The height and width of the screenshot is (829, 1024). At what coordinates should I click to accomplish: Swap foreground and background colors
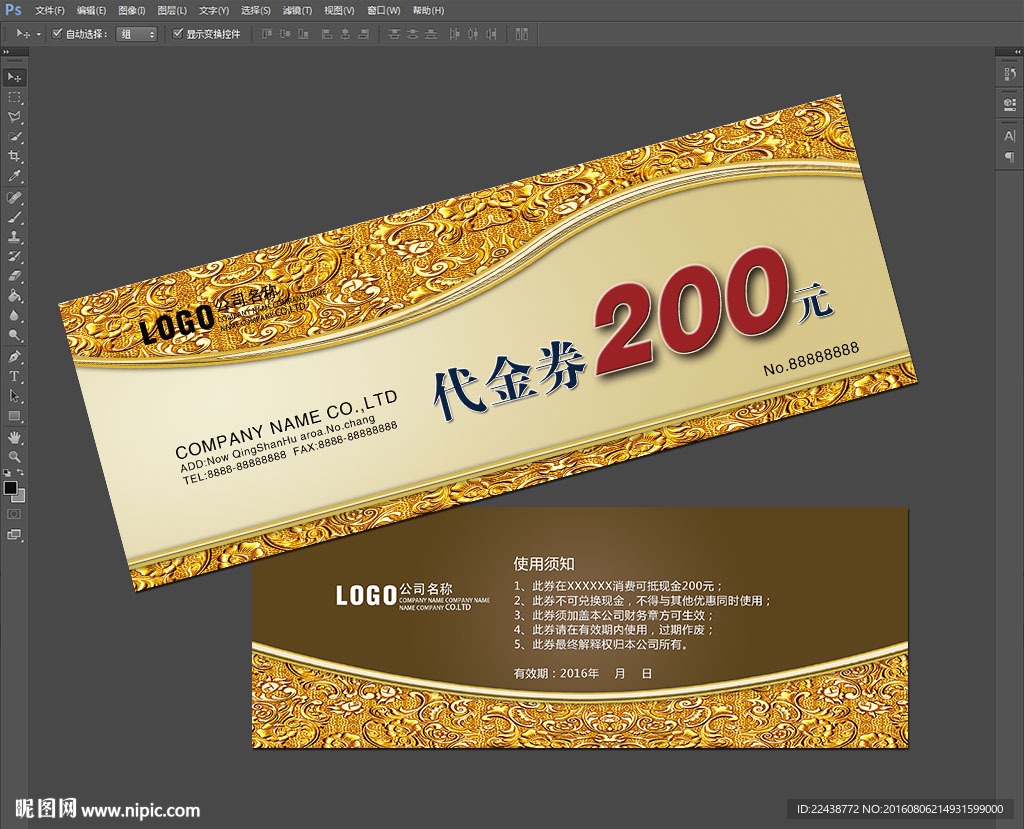click(21, 472)
